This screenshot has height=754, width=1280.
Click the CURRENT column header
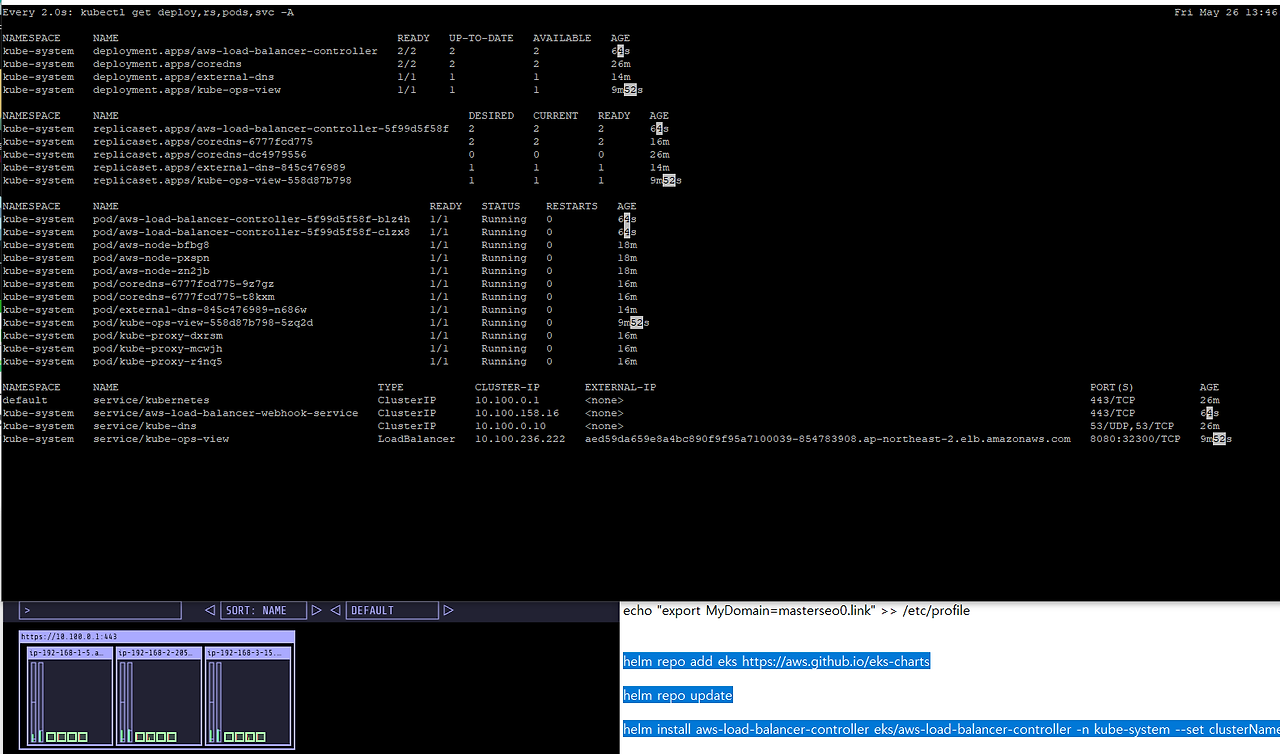click(556, 116)
